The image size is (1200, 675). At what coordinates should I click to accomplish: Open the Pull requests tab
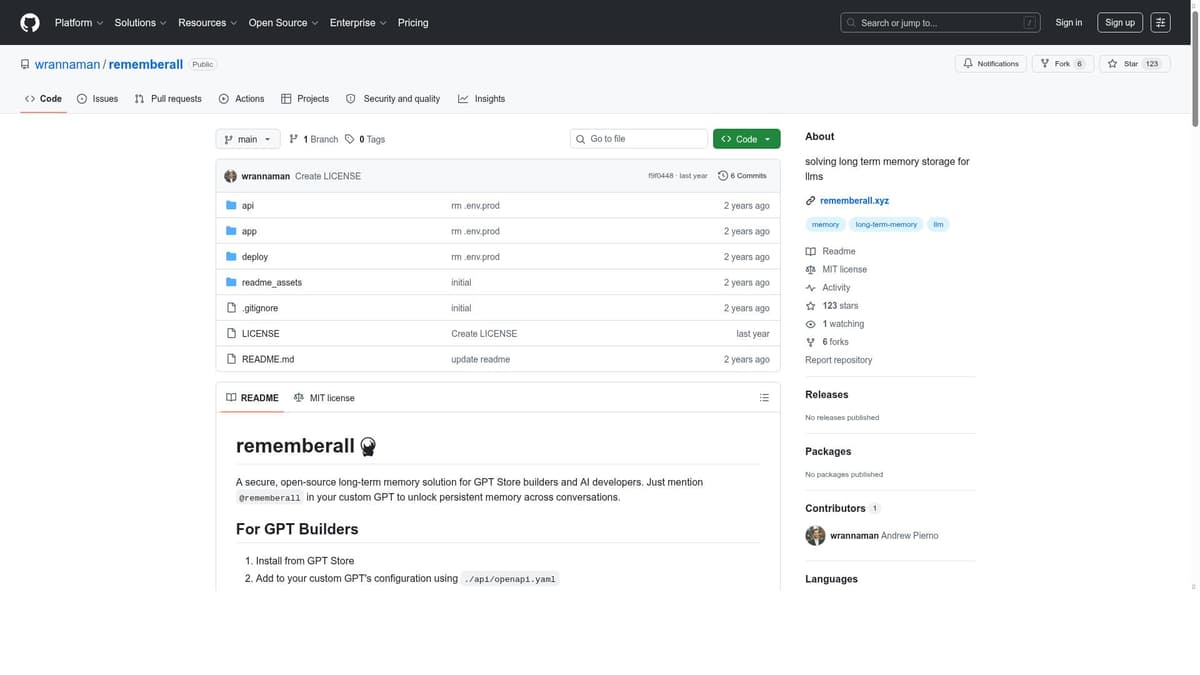(168, 99)
